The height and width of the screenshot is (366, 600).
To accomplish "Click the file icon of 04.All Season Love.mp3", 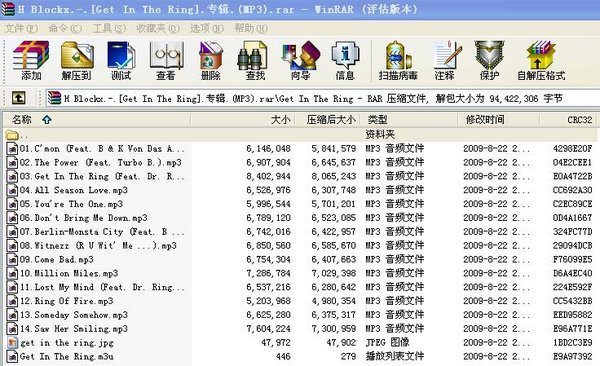I will point(13,190).
